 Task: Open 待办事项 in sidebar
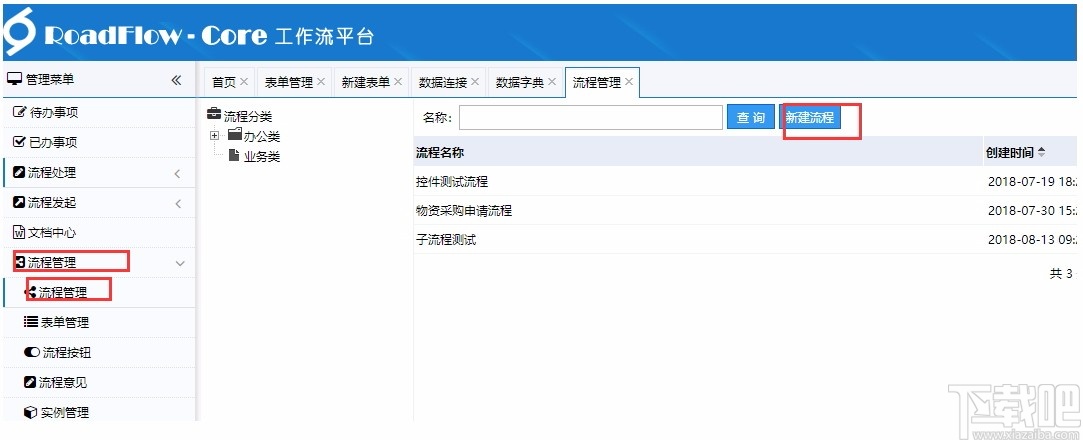[x=99, y=113]
